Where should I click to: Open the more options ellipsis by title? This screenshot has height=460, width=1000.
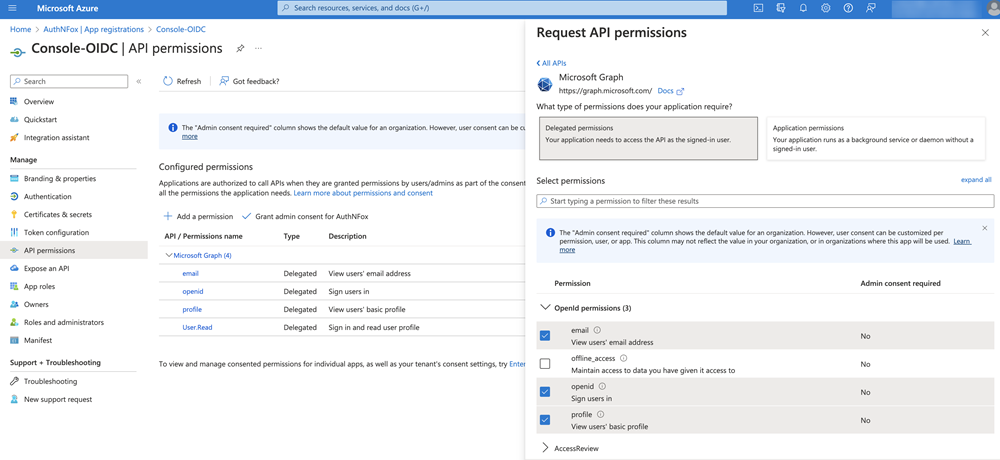point(258,48)
